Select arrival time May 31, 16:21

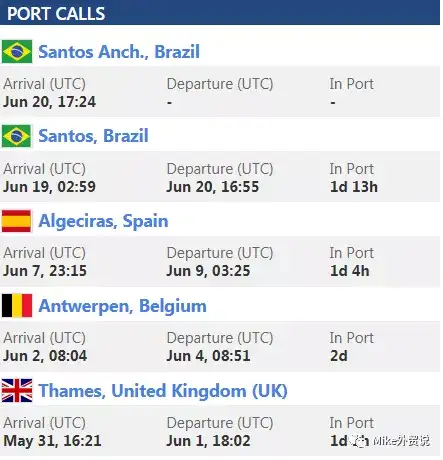pyautogui.click(x=52, y=441)
